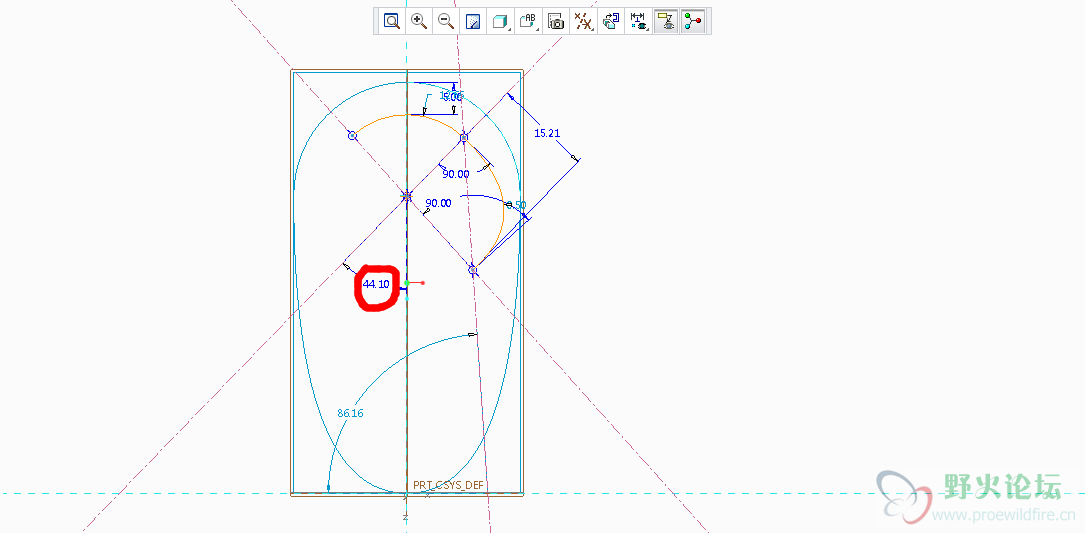Toggle the Annotation Display button

666,21
